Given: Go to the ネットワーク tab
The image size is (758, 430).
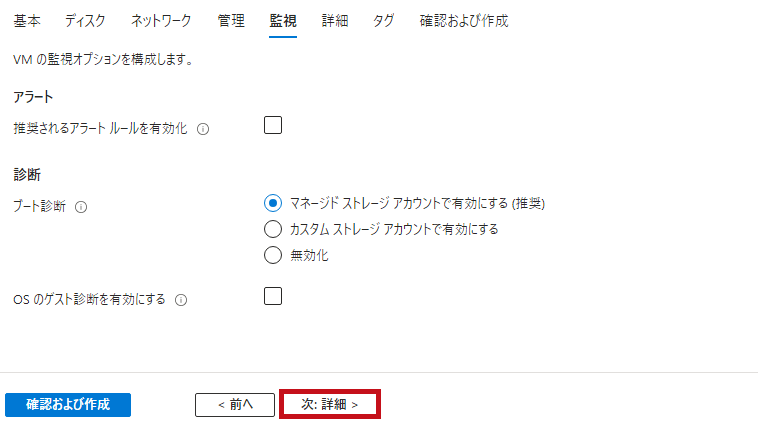Looking at the screenshot, I should tap(161, 21).
